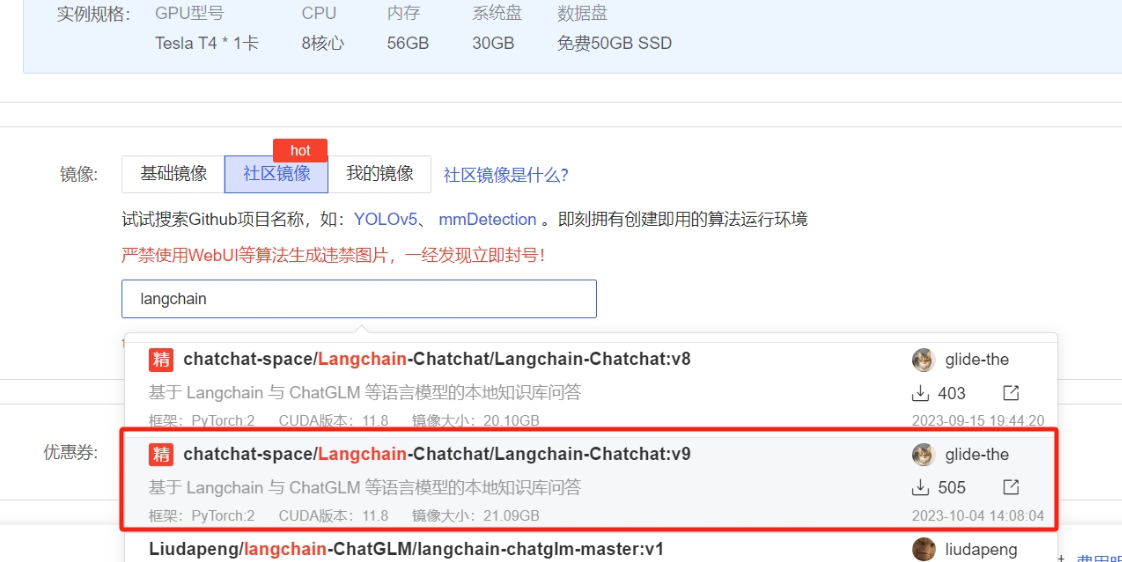The width and height of the screenshot is (1122, 562).
Task: Select the 基础镜像 tab
Action: (x=173, y=174)
